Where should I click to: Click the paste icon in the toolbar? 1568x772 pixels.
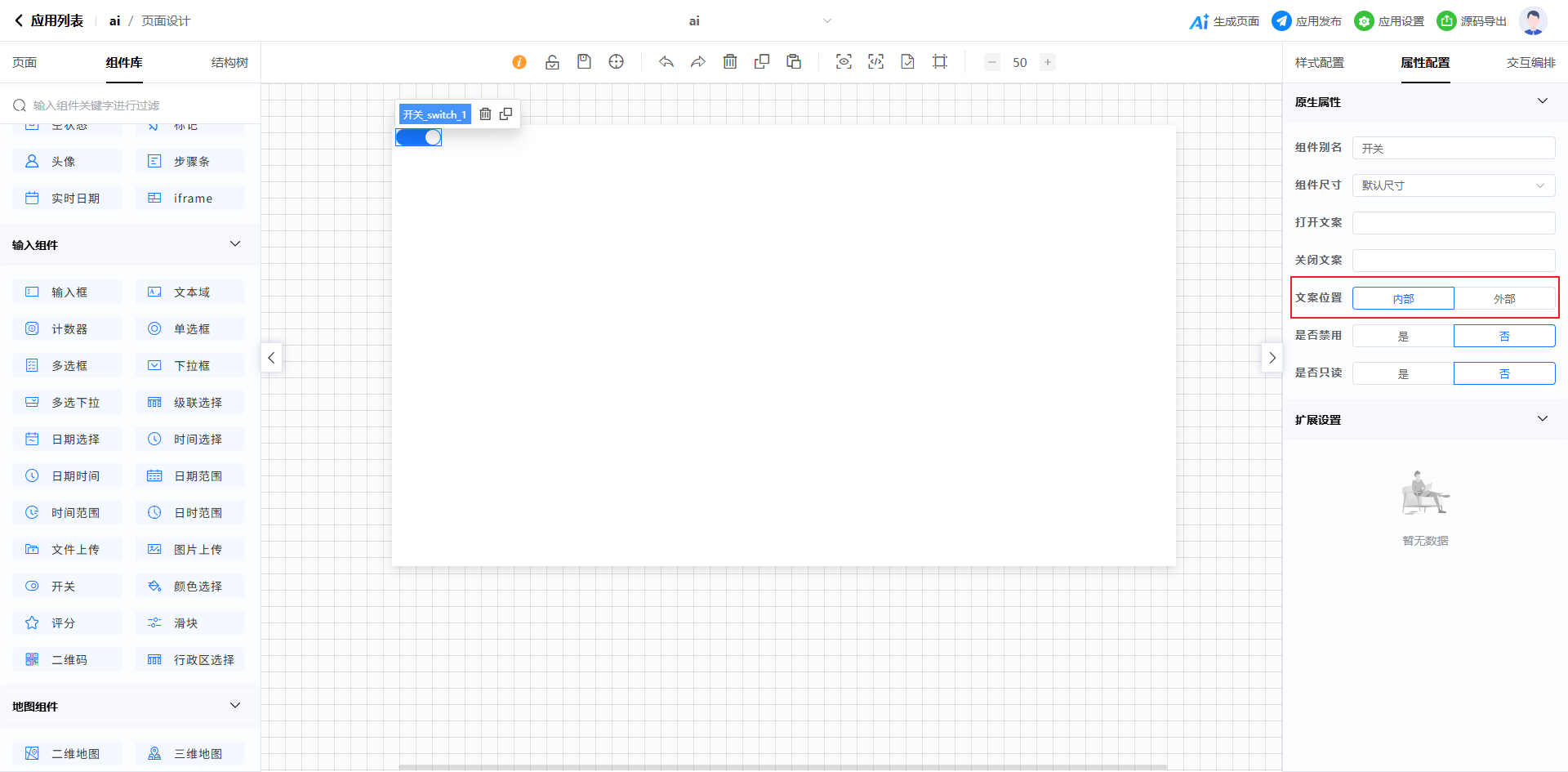794,62
